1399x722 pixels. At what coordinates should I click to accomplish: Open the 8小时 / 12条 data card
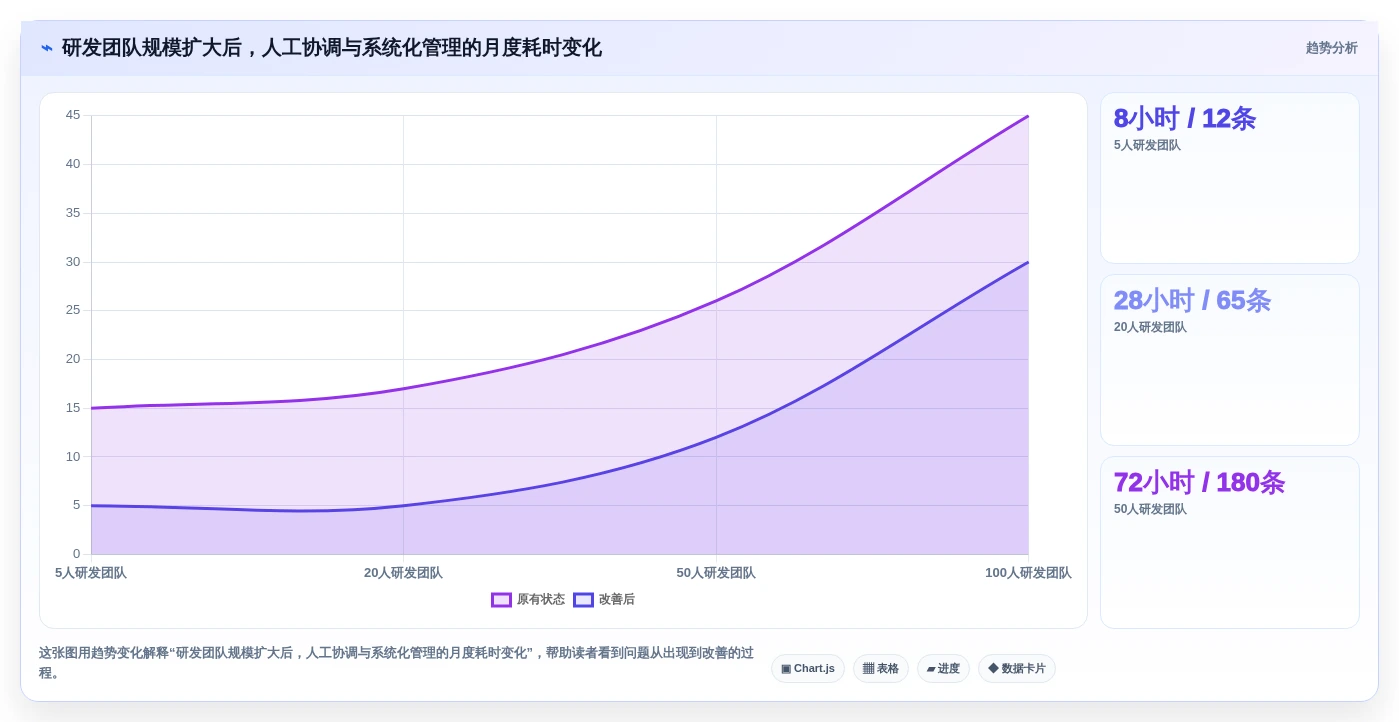click(x=1230, y=178)
